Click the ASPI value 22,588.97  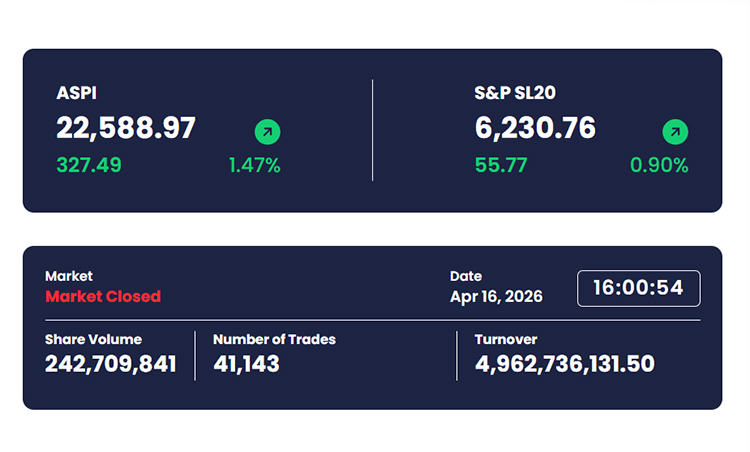126,128
